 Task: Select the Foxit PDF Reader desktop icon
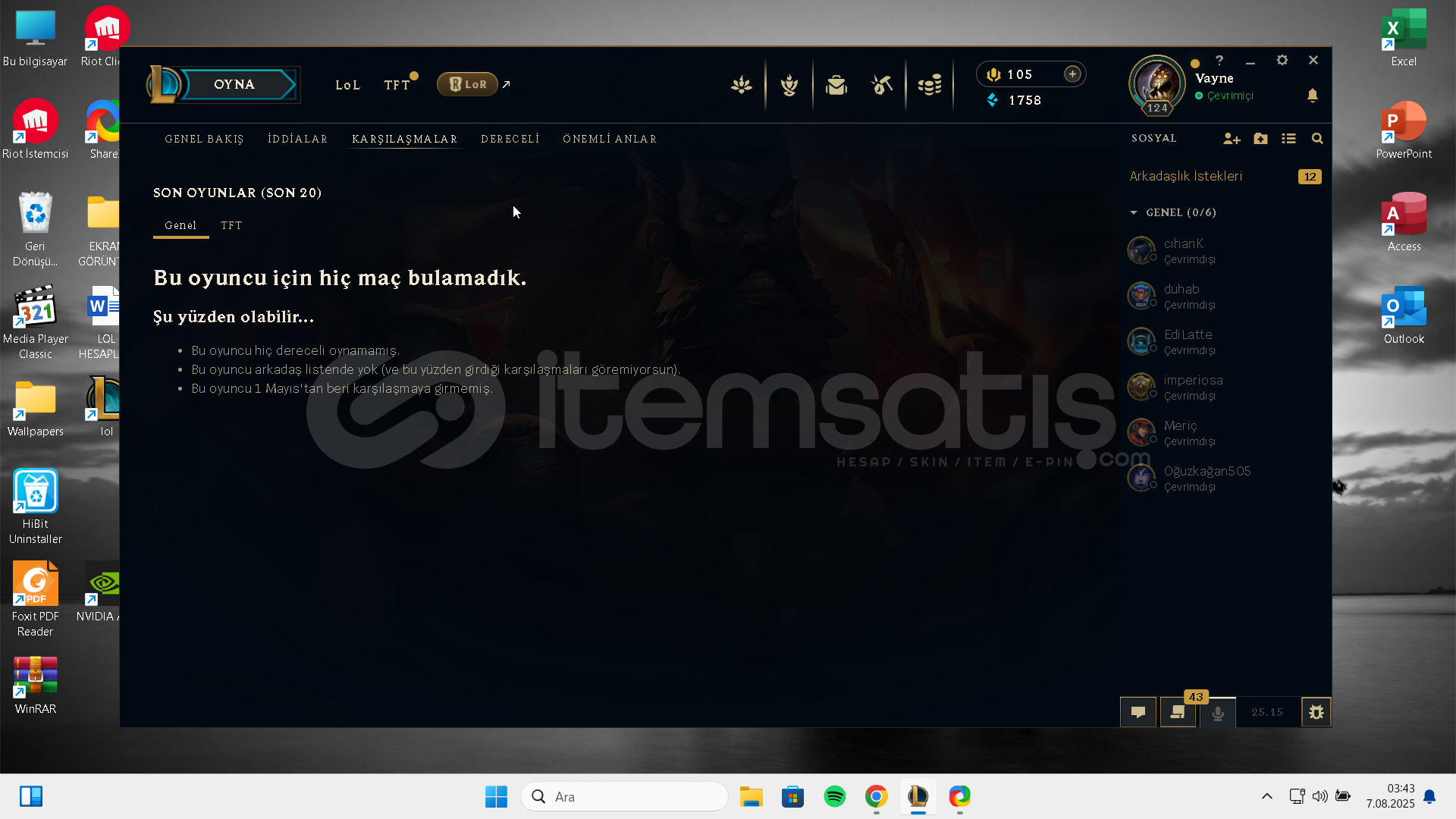coord(35,599)
